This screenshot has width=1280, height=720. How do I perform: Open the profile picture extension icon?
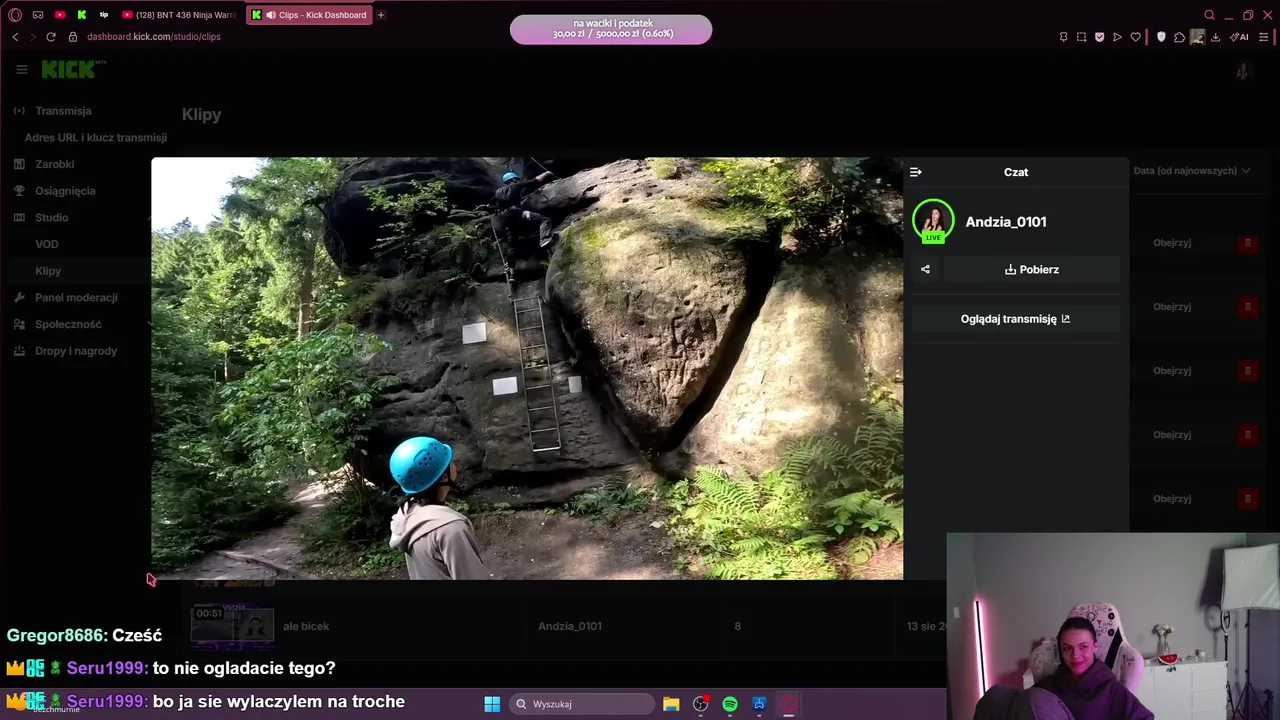1197,37
